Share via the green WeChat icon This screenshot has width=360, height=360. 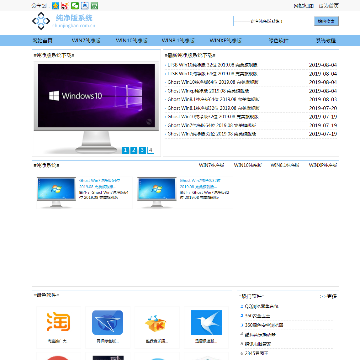point(75,6)
